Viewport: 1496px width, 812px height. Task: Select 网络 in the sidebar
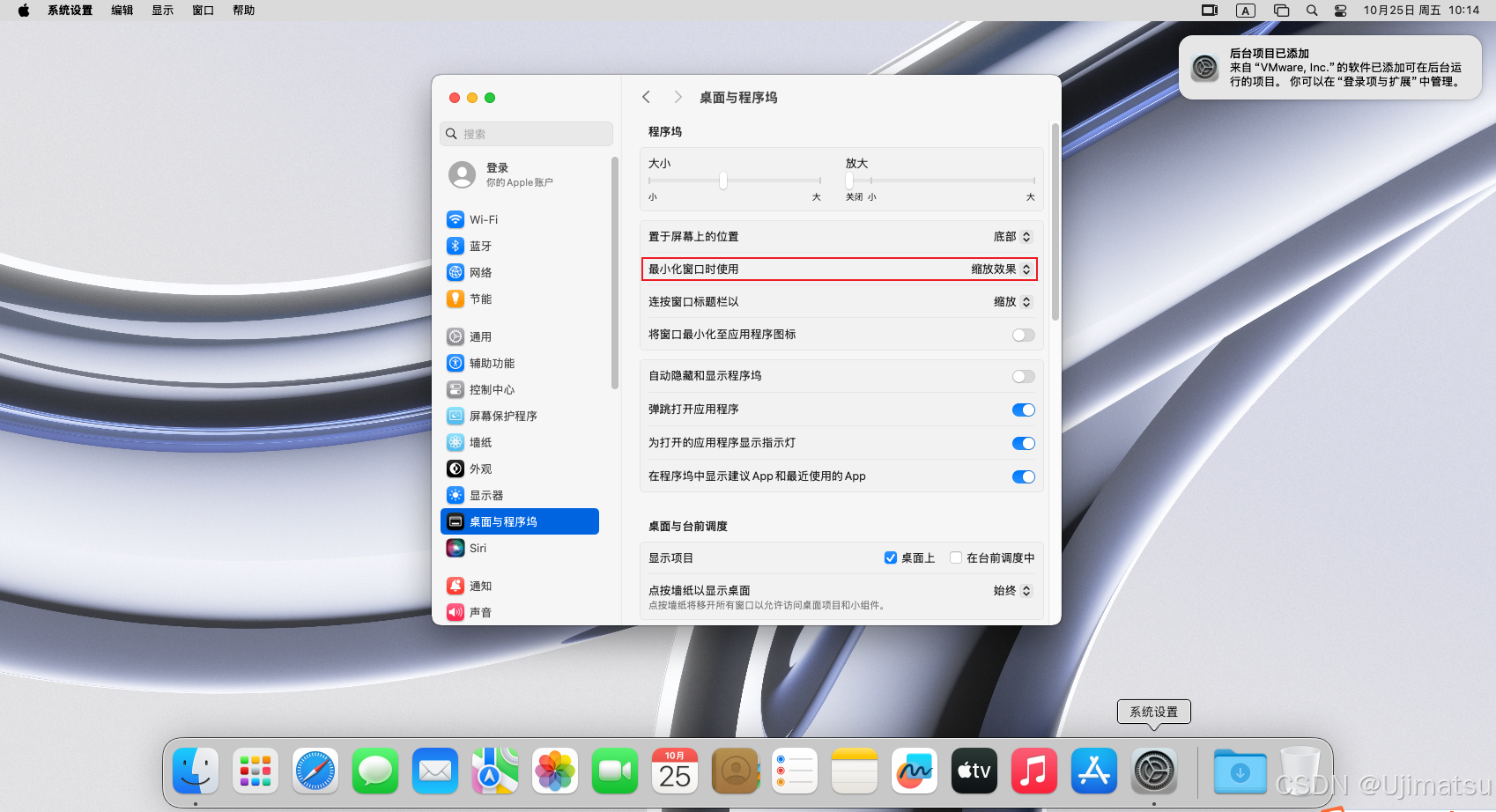(x=520, y=272)
